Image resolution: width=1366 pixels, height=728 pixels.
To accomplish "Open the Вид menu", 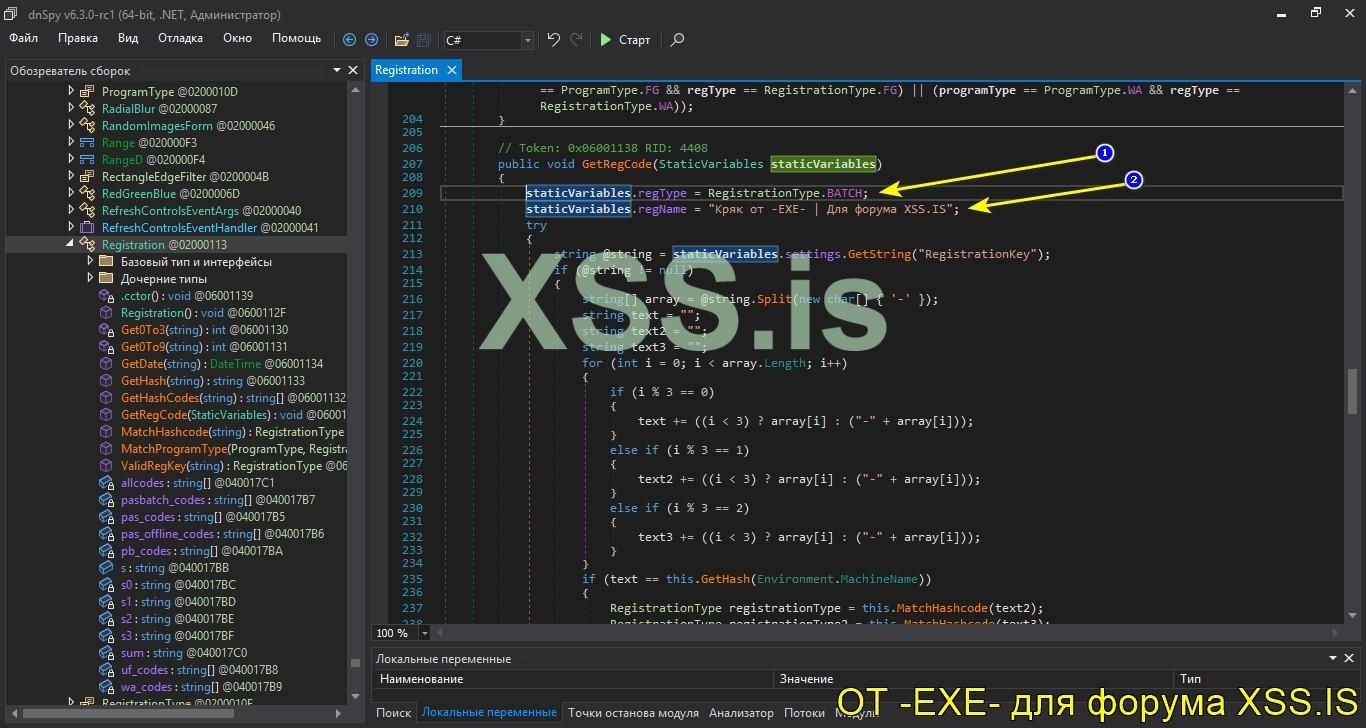I will 128,38.
